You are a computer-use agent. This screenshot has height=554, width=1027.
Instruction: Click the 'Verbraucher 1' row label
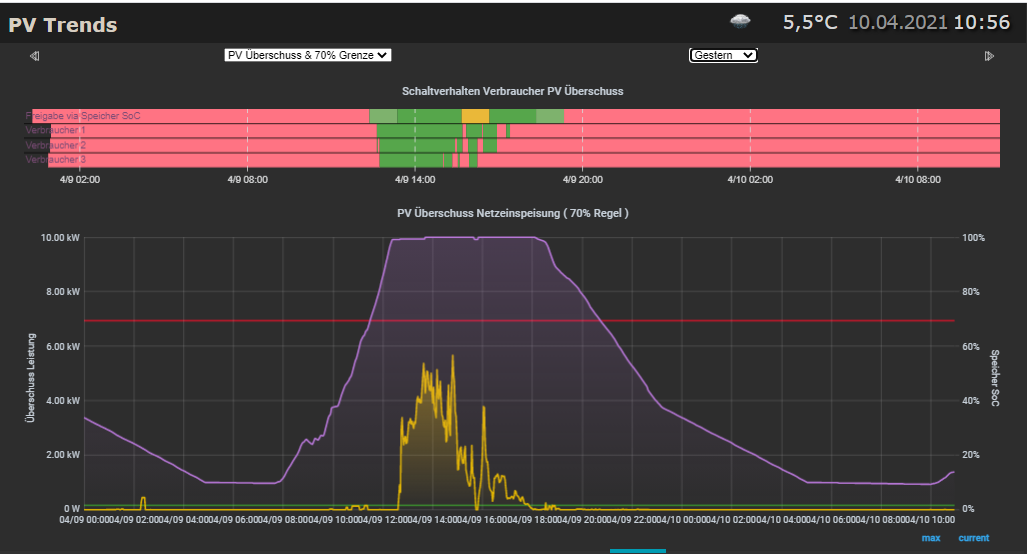coord(56,130)
